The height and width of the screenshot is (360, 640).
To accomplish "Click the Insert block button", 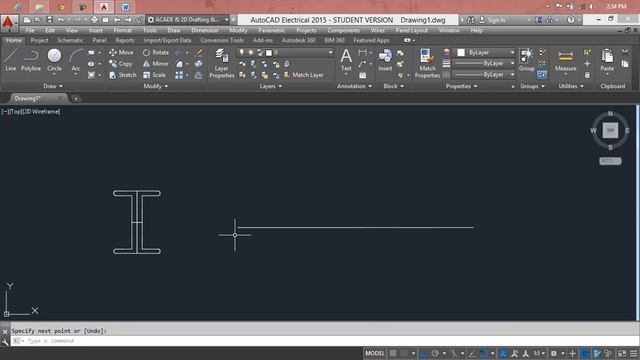I will coord(385,60).
